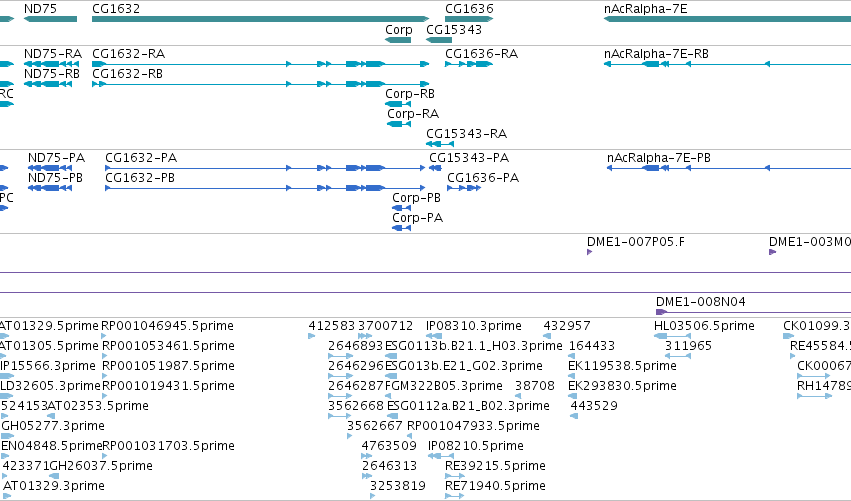Click the CG1632-RA transcript label

tap(129, 54)
